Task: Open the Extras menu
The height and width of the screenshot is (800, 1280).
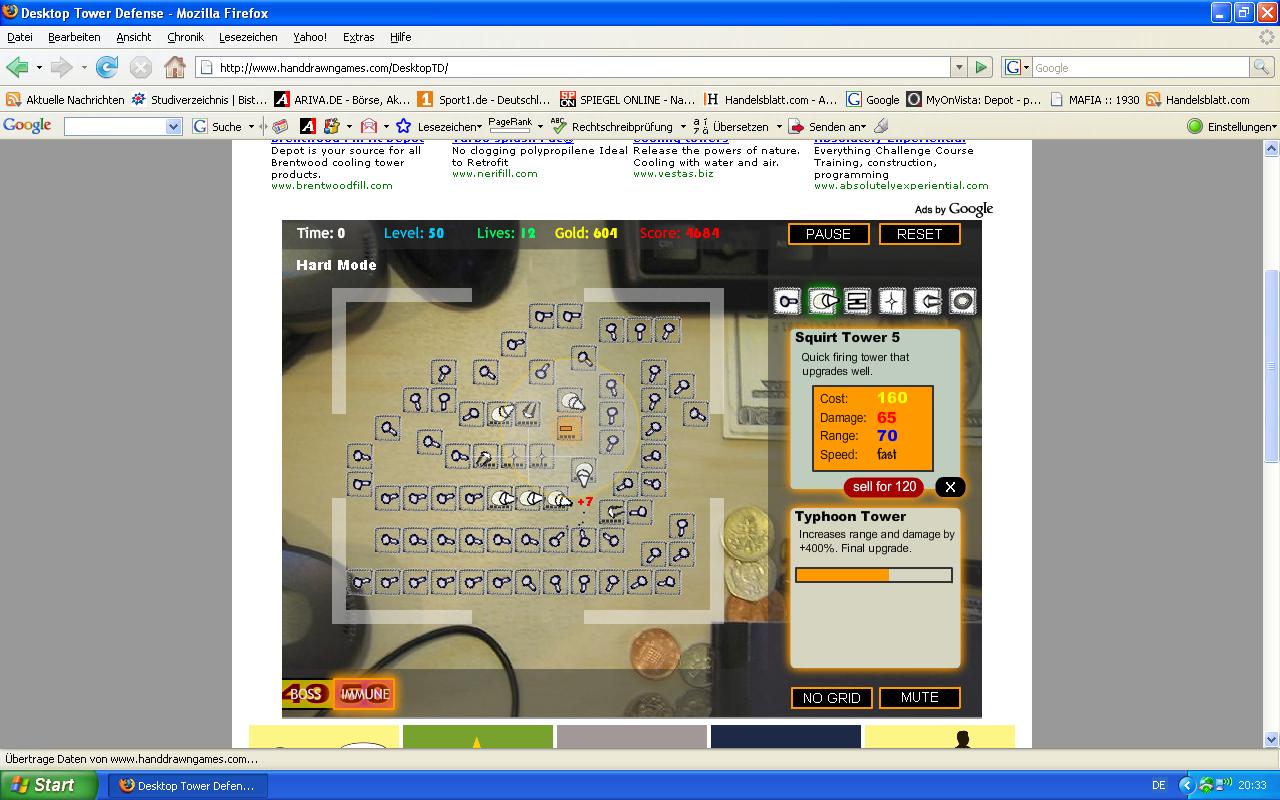Action: 358,37
